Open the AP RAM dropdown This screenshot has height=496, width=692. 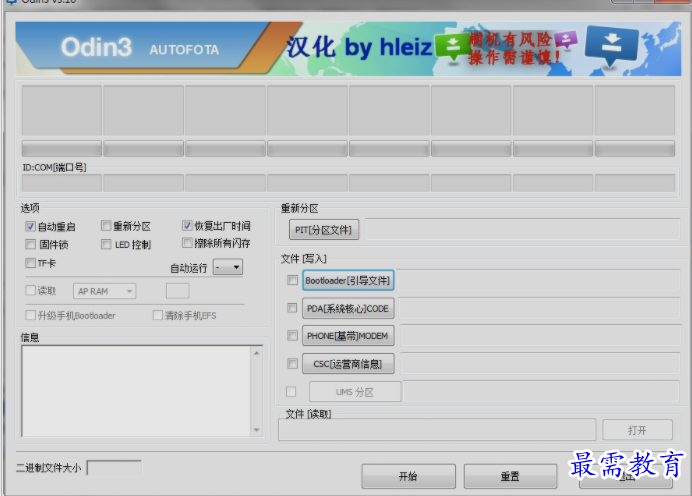[x=105, y=291]
